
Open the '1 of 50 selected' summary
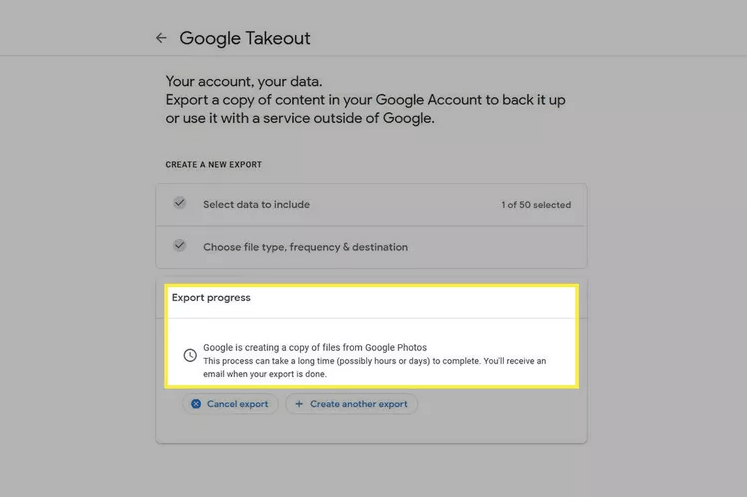coord(536,205)
